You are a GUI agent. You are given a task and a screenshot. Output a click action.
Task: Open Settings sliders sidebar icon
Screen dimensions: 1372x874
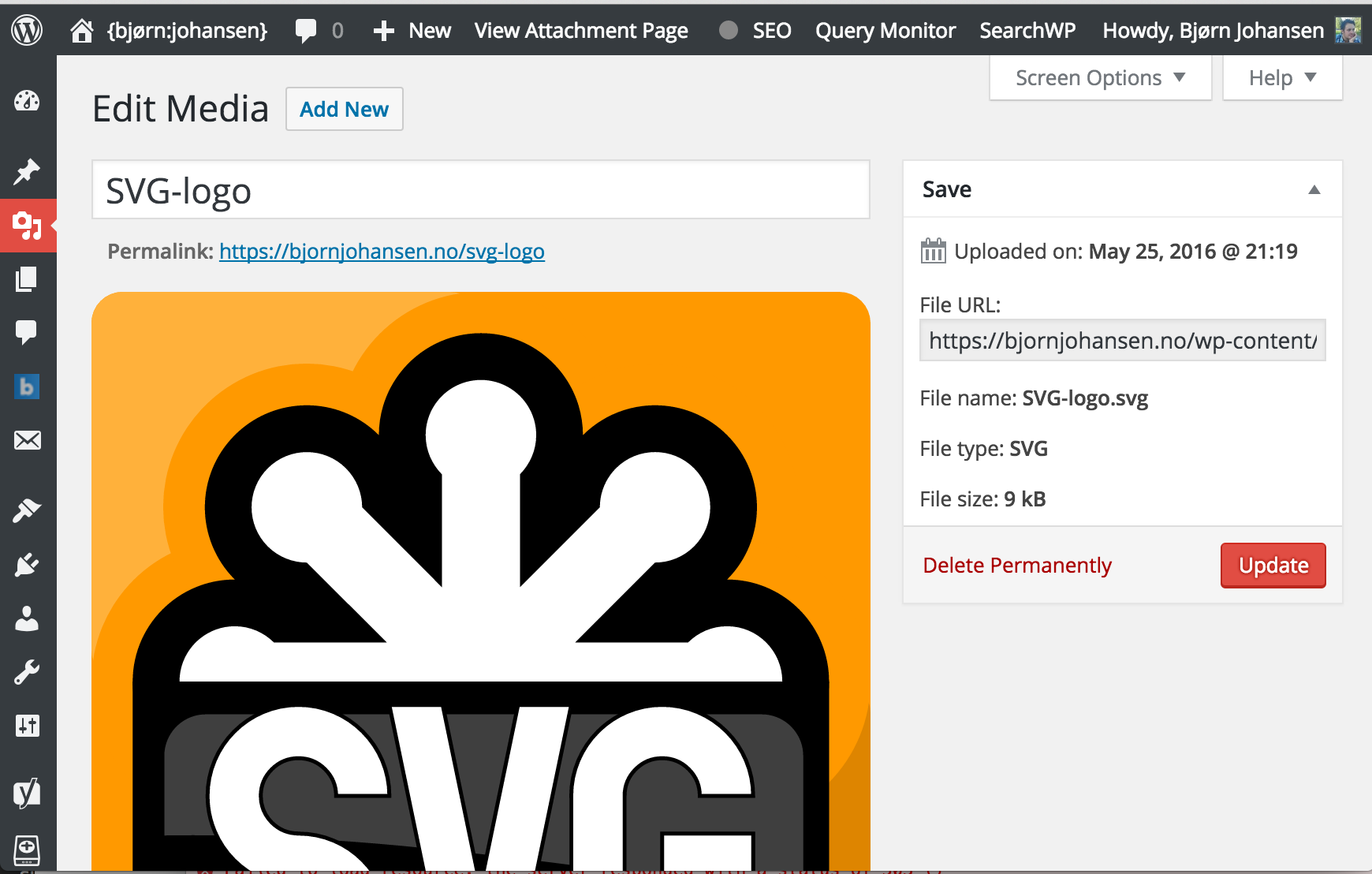pyautogui.click(x=27, y=726)
